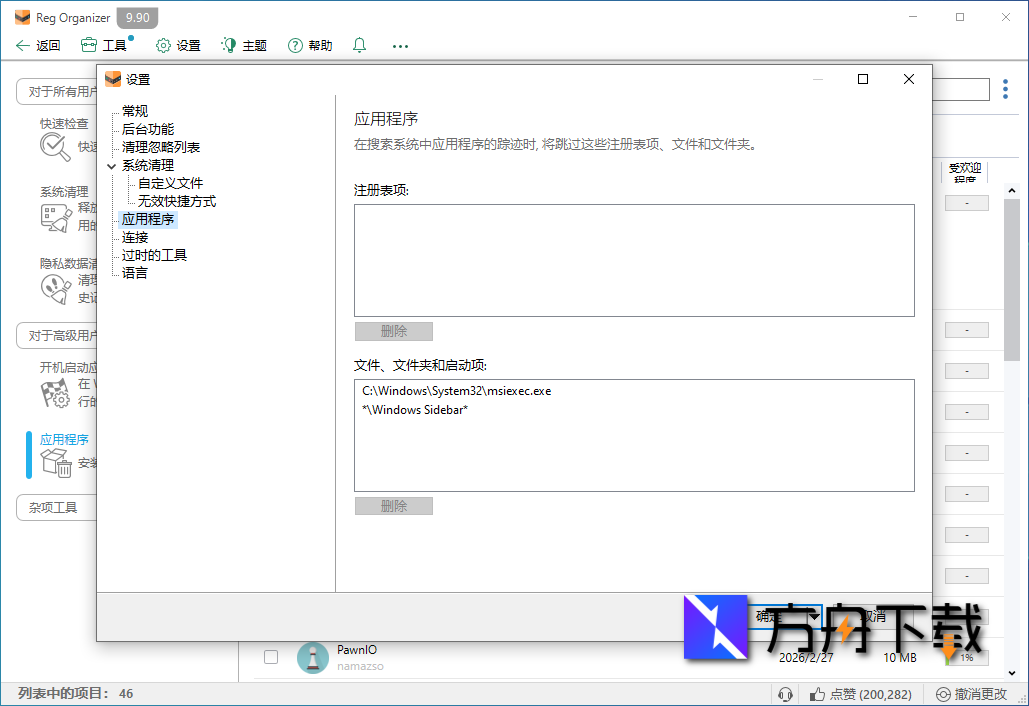Collapse the system cleanup tree node
The width and height of the screenshot is (1029, 706).
(x=112, y=165)
